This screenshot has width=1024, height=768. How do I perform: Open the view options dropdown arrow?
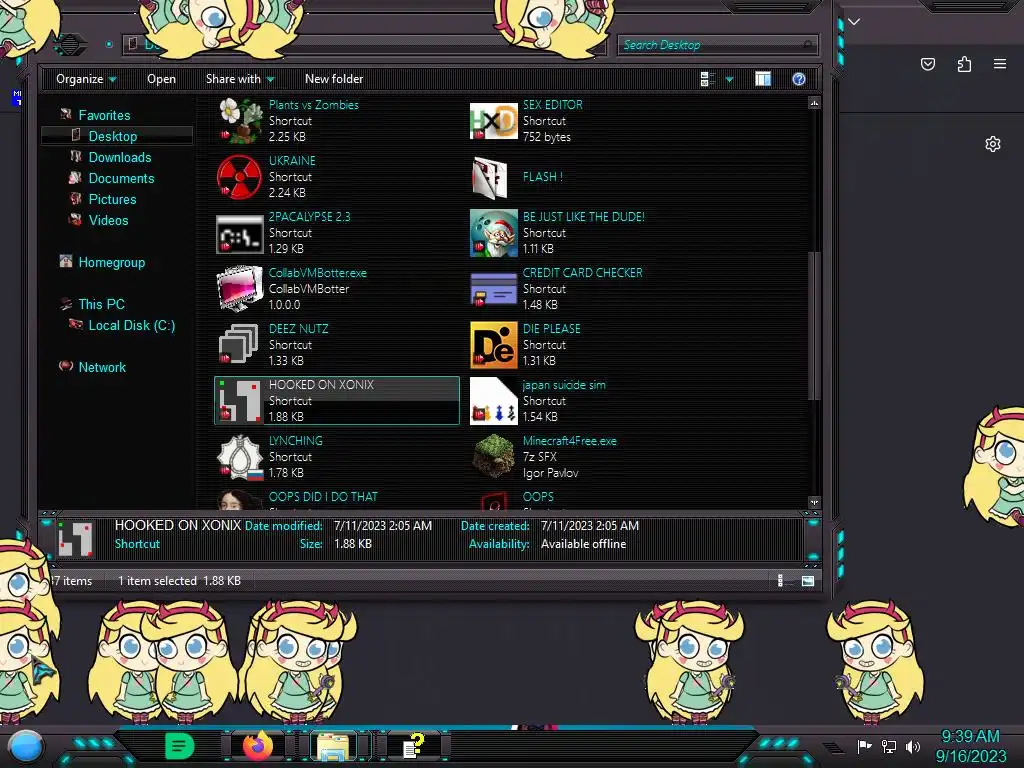[729, 80]
